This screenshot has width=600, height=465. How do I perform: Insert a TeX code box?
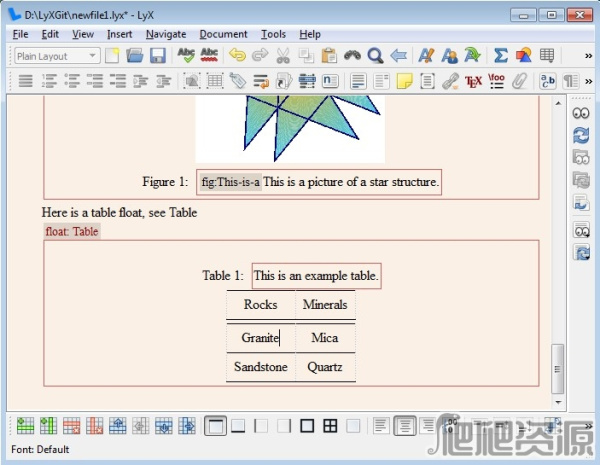coord(474,82)
